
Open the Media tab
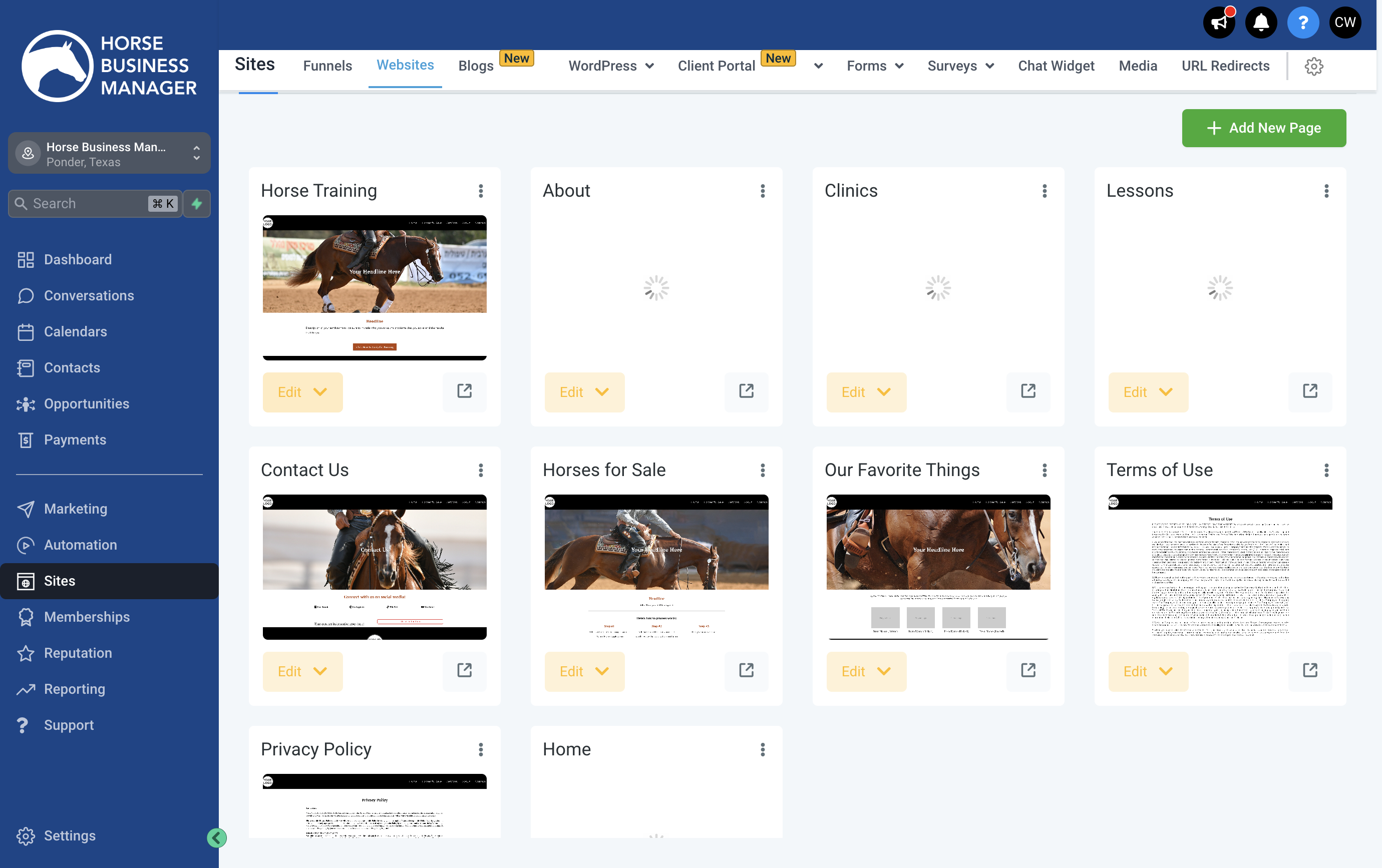(x=1138, y=66)
